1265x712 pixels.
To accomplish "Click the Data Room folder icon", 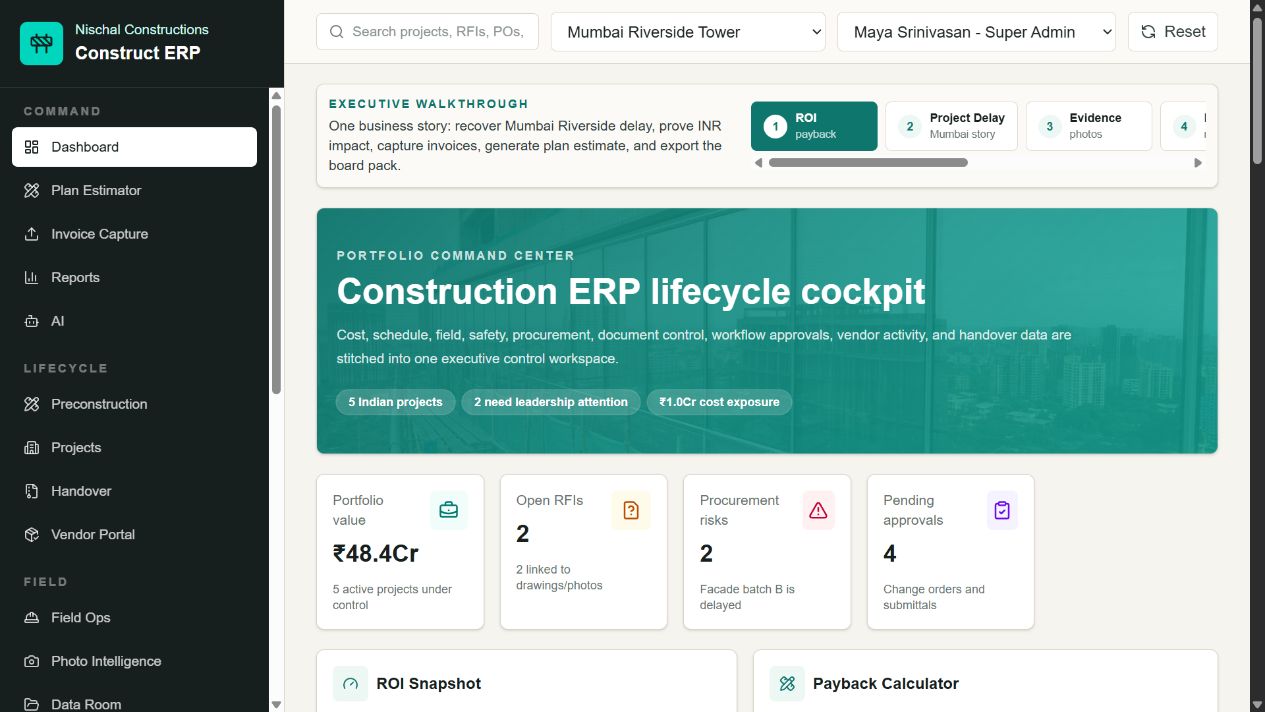I will [x=31, y=704].
